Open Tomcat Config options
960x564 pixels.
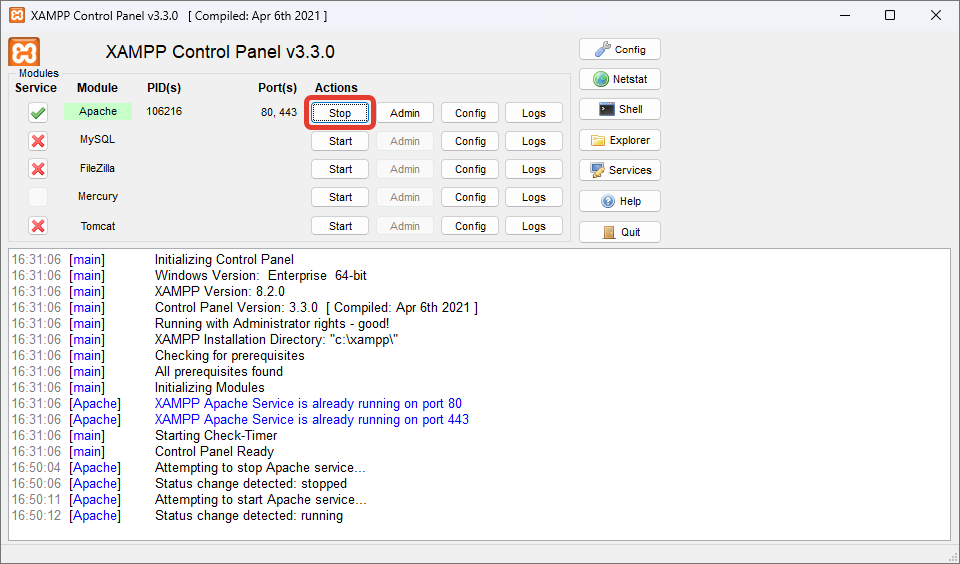point(470,226)
